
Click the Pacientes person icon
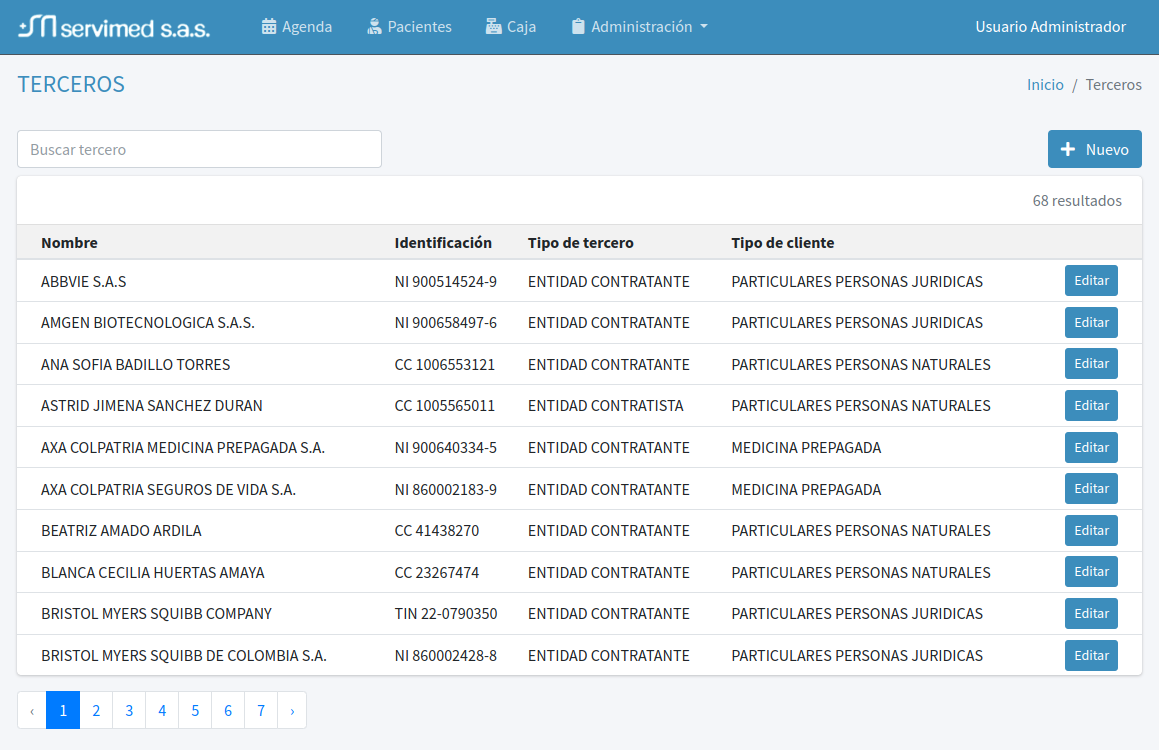coord(375,27)
